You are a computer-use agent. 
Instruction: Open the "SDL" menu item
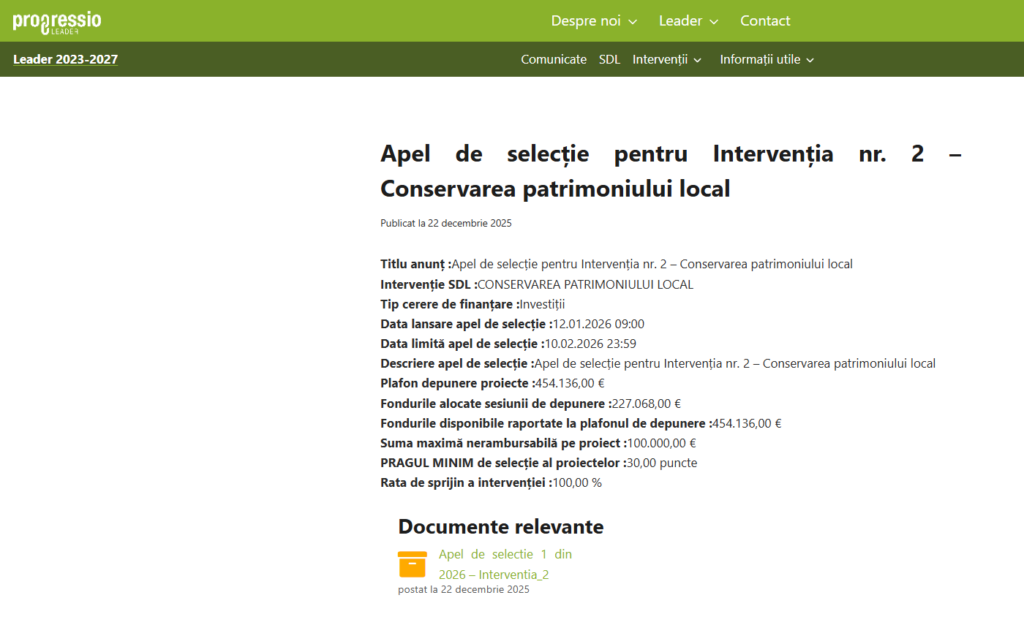(x=609, y=59)
